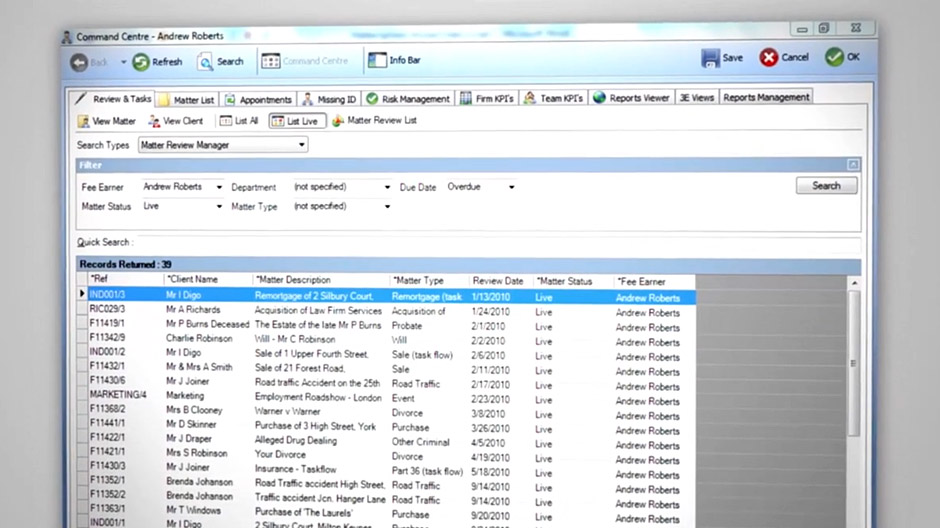Click client name Charlie Robinson
Image resolution: width=940 pixels, height=528 pixels.
pyautogui.click(x=199, y=338)
